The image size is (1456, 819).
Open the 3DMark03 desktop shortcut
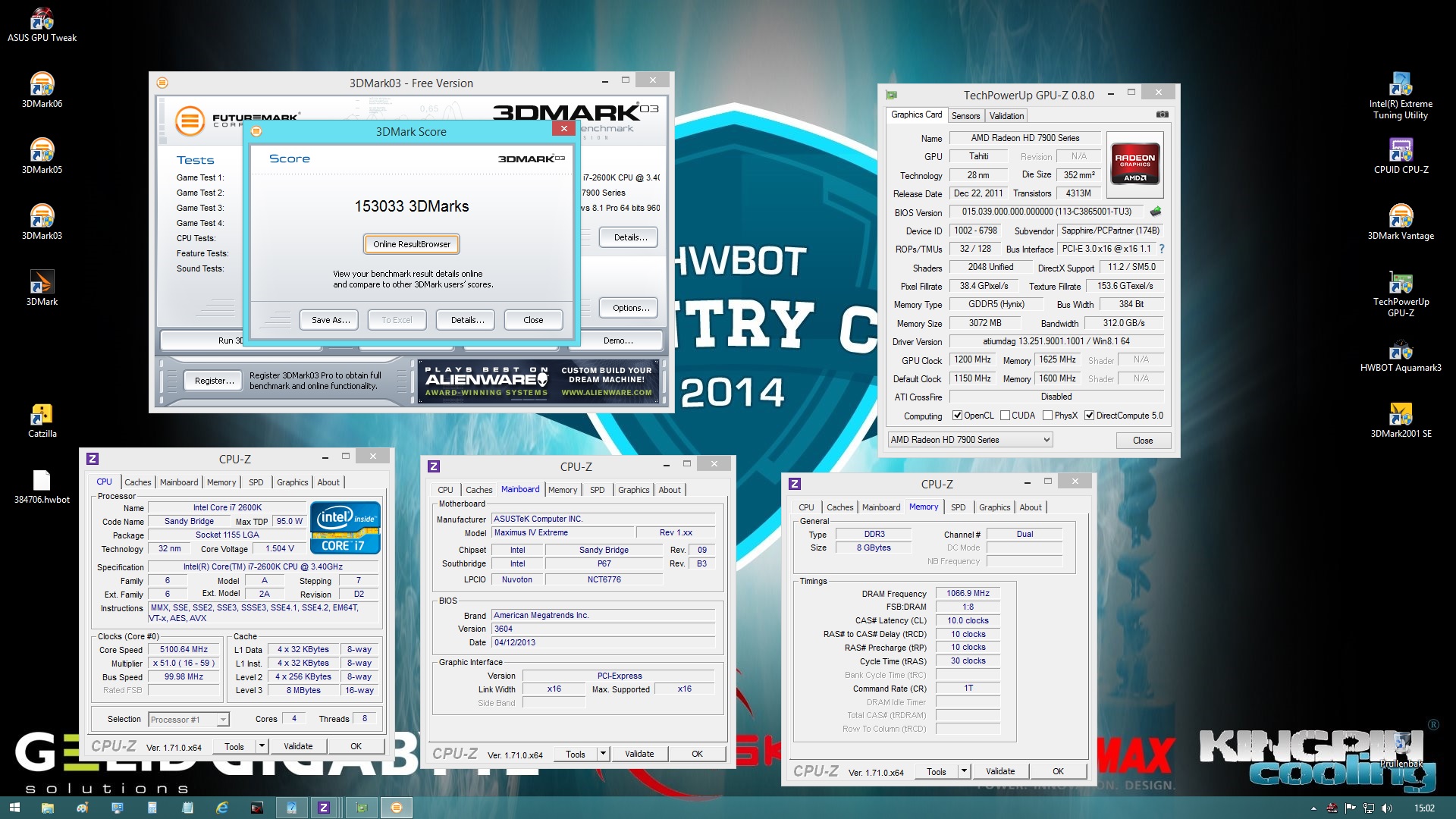[x=42, y=223]
